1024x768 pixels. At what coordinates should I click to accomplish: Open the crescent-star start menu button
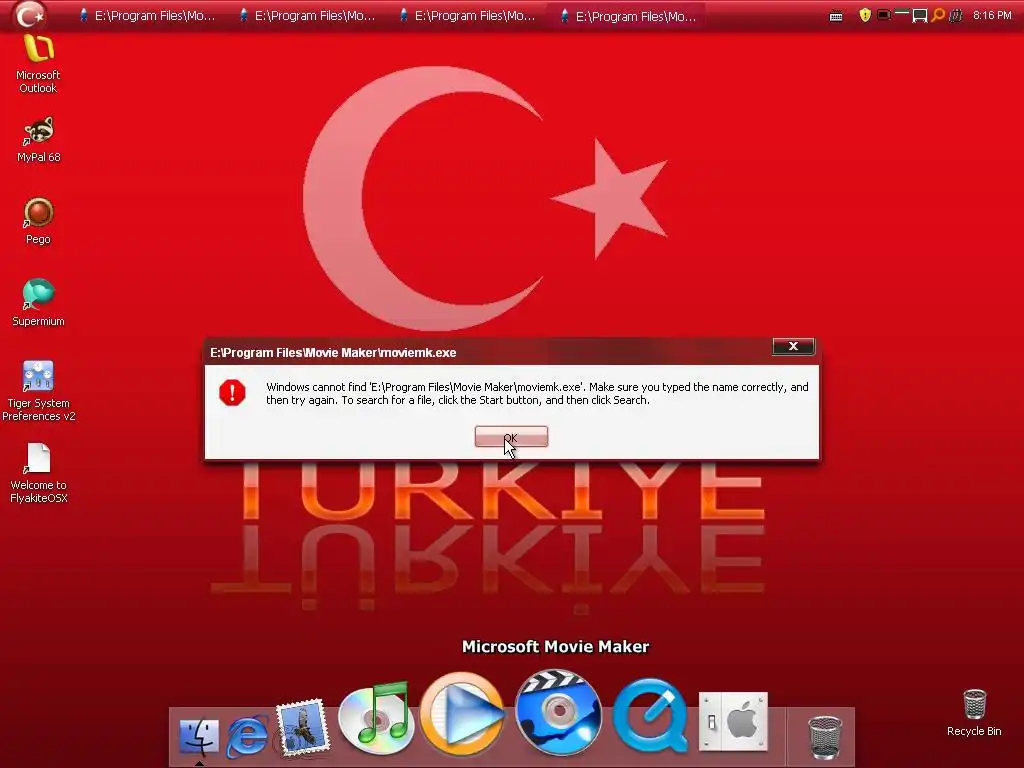tap(29, 15)
